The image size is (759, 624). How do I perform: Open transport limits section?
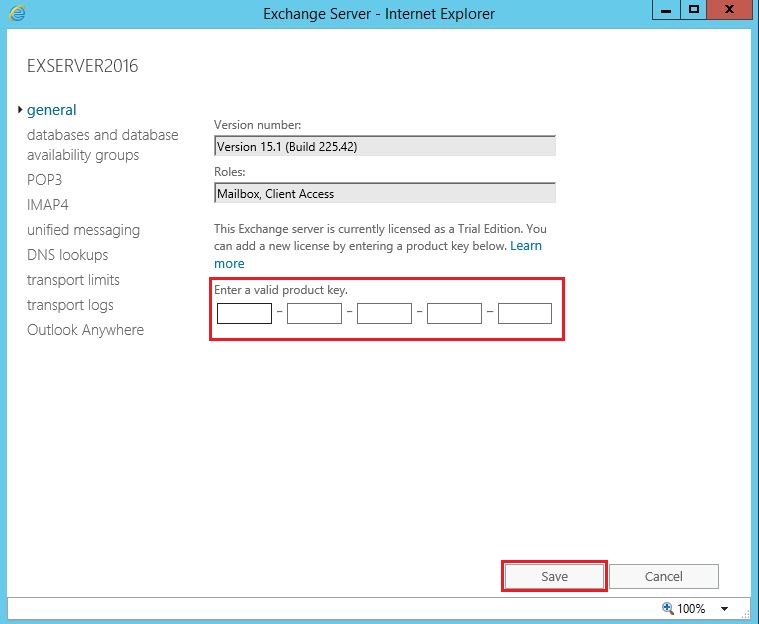(73, 280)
